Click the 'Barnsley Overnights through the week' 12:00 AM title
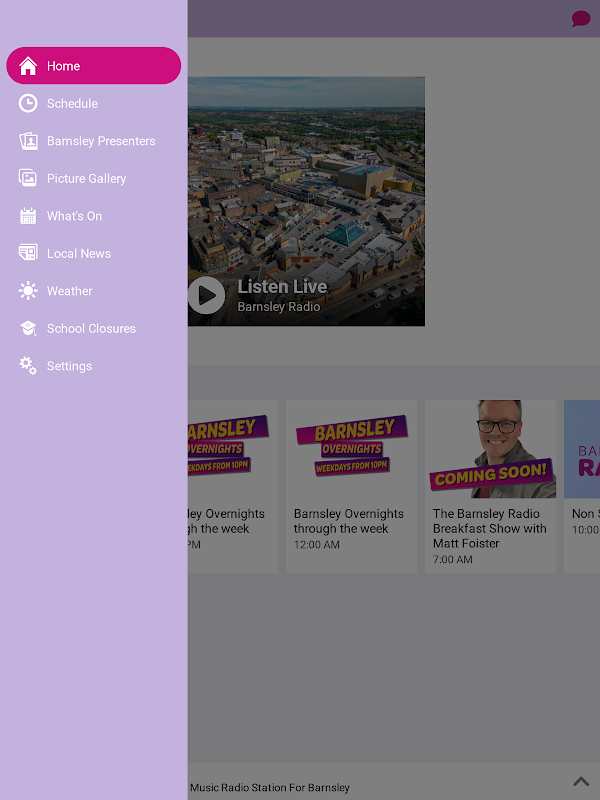The image size is (600, 800). click(x=348, y=521)
